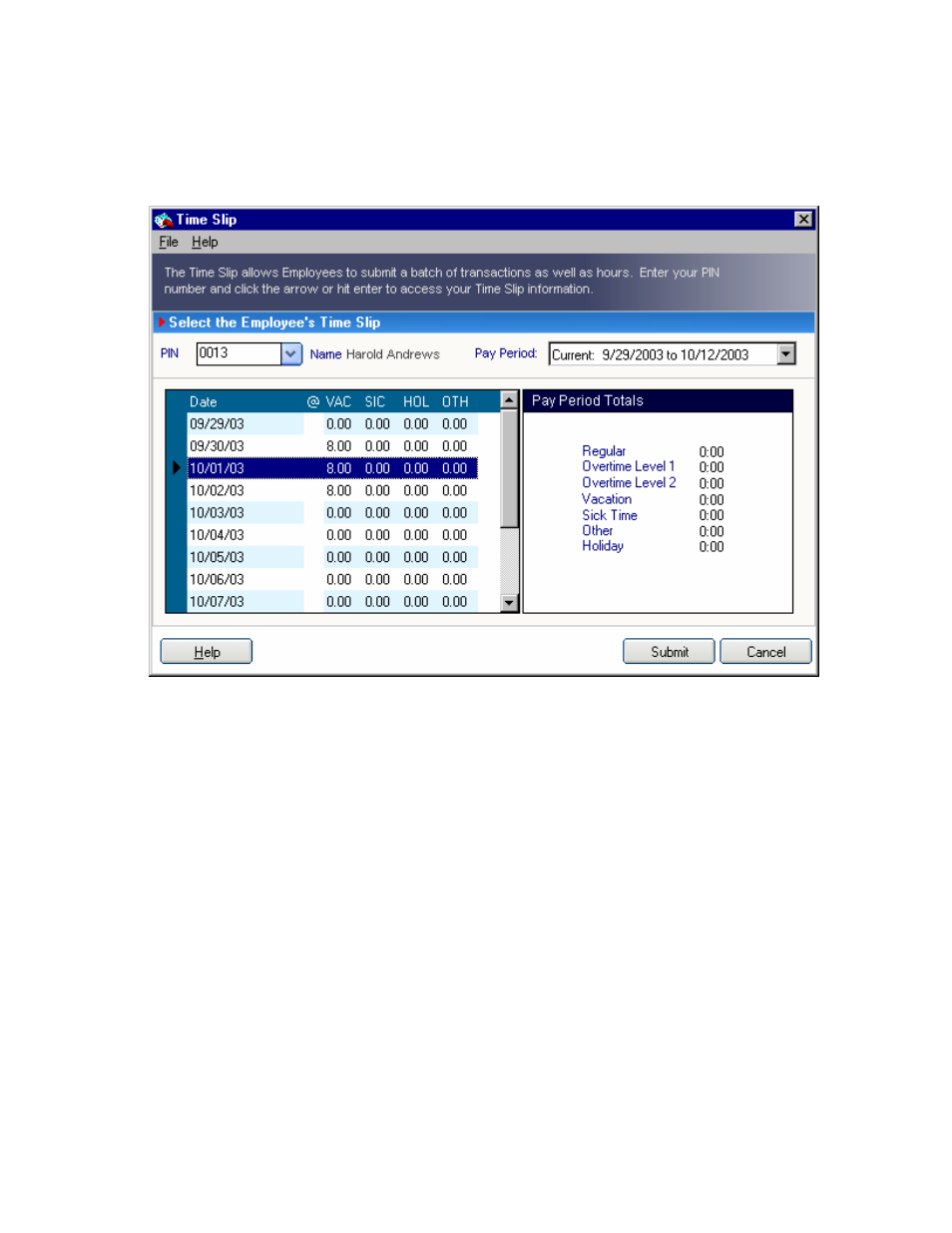
Task: Click the Cancel button
Action: 766,652
